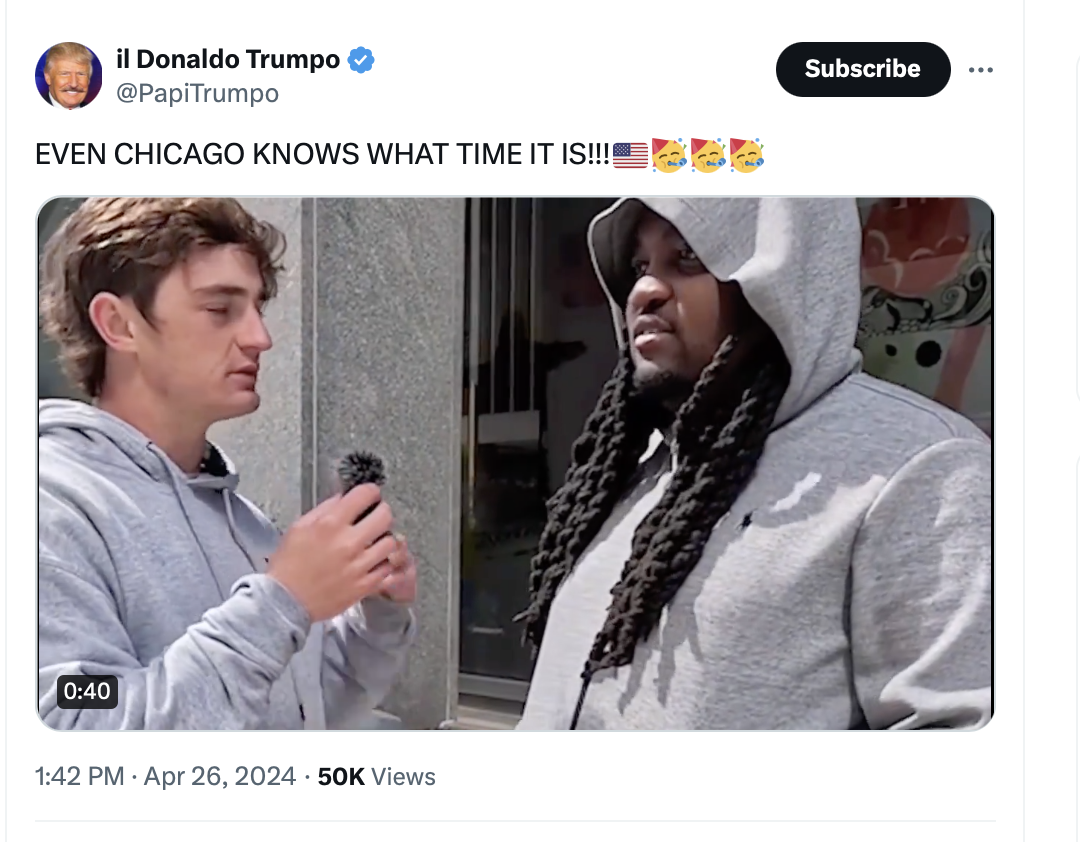Click the 0:40 video duration badge
The width and height of the screenshot is (1080, 842).
point(87,691)
